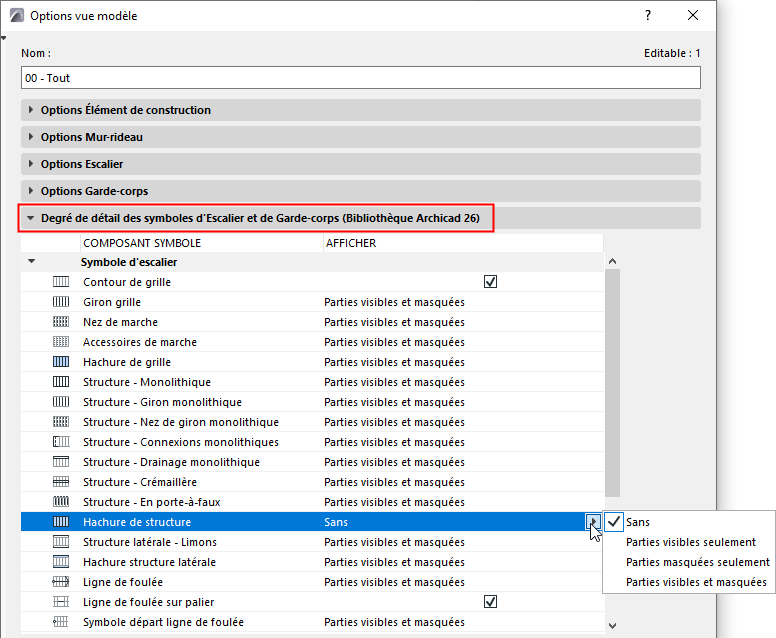
Task: Expand the Options Garde-corps panel
Action: (31, 191)
